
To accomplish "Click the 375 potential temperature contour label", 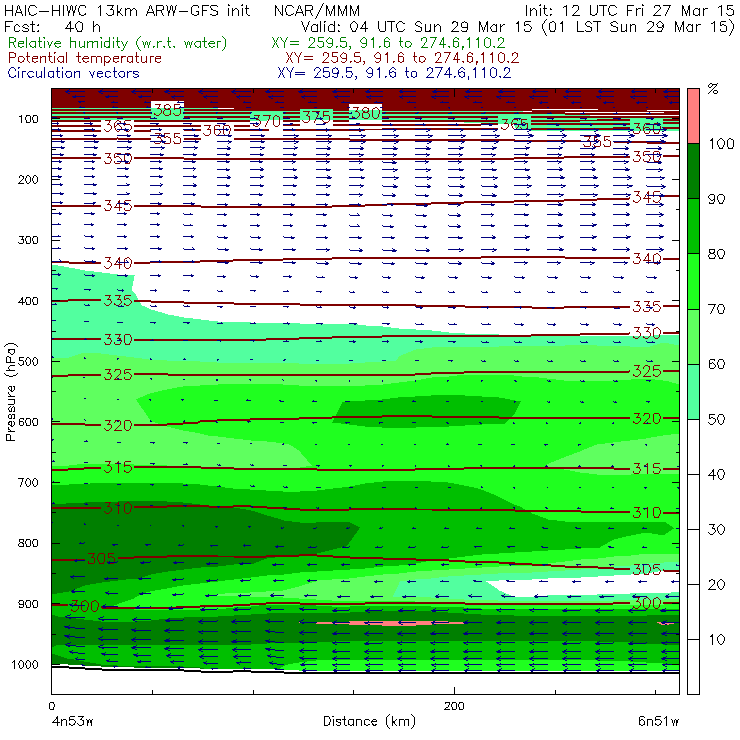I will pyautogui.click(x=316, y=117).
